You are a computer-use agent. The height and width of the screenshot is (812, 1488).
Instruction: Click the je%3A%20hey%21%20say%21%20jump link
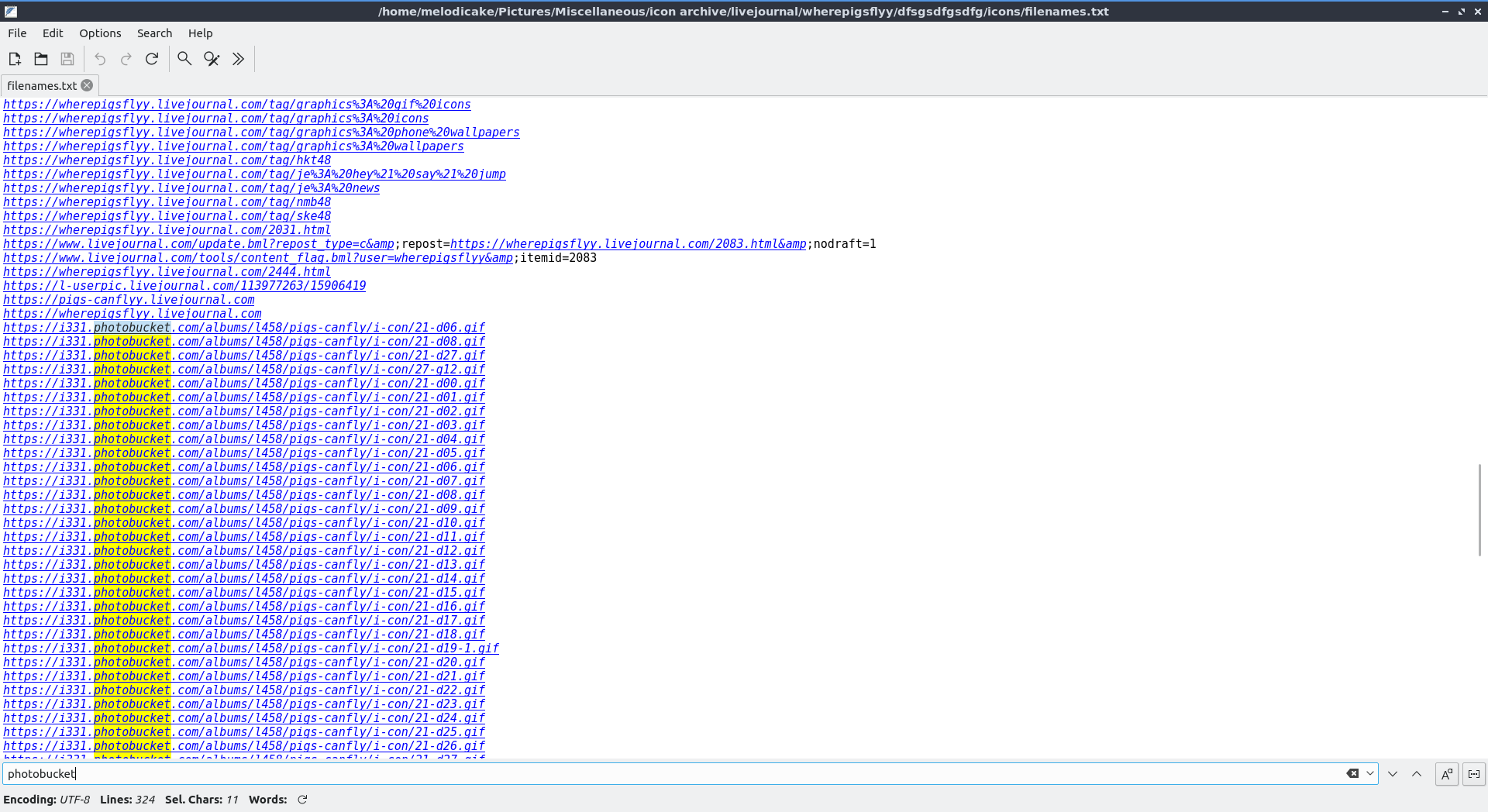[254, 174]
